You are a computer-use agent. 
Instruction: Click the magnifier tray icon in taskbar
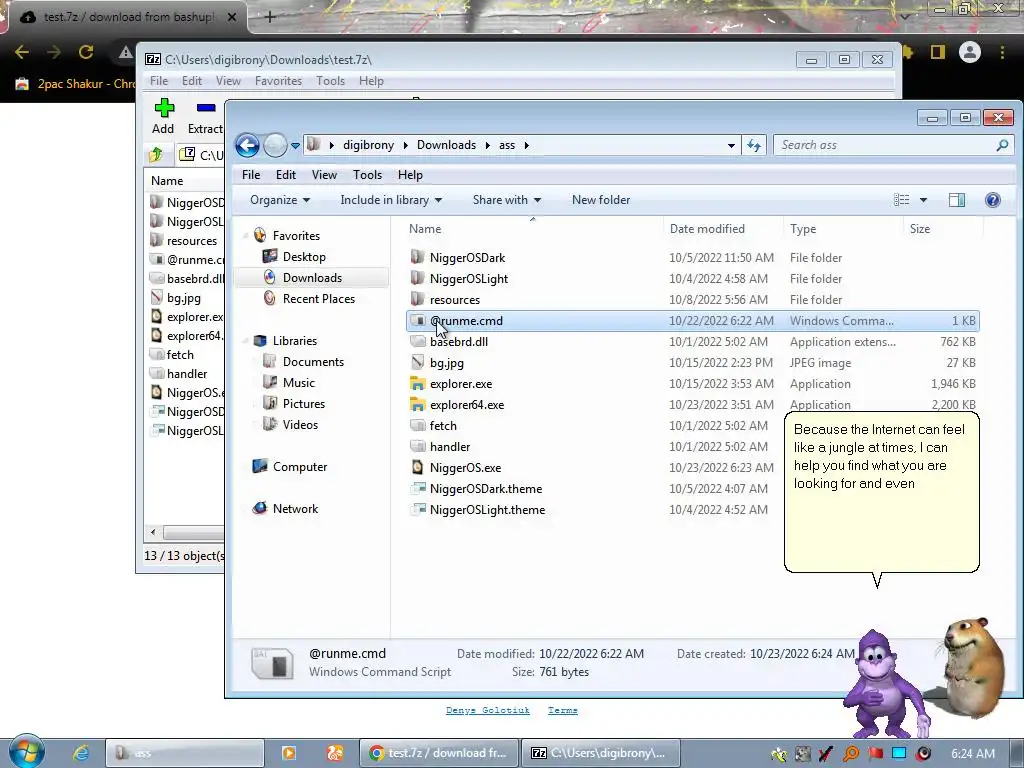point(851,754)
